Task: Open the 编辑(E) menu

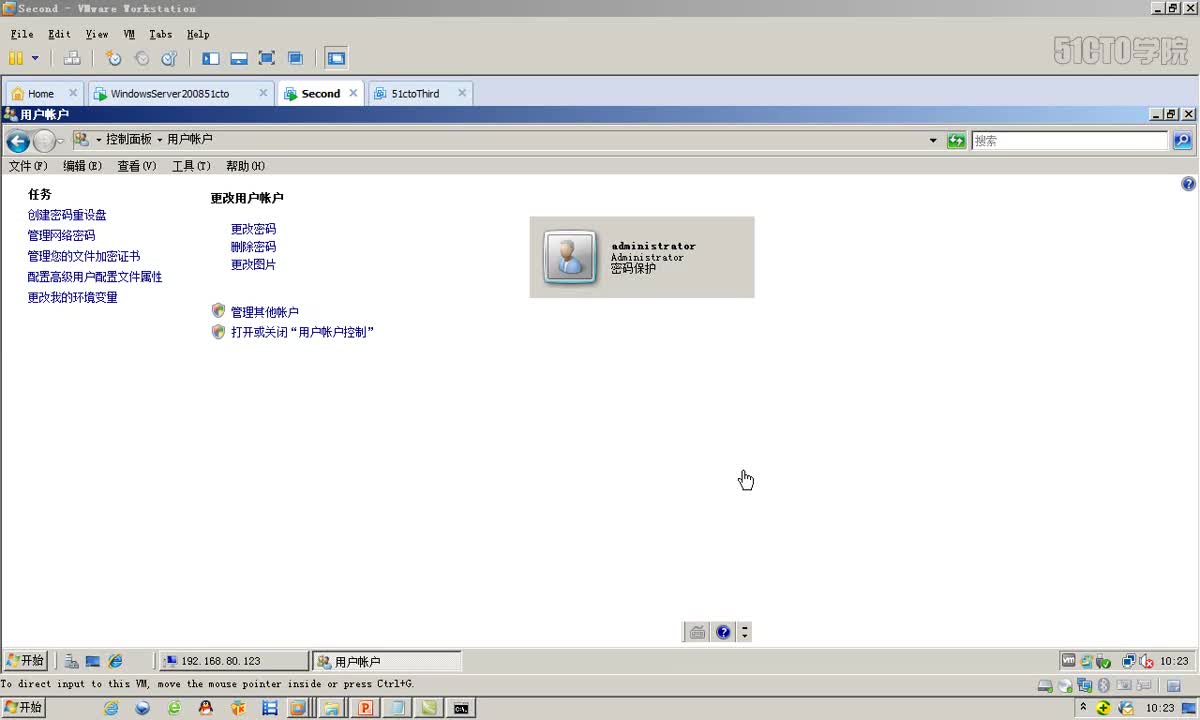Action: [82, 166]
